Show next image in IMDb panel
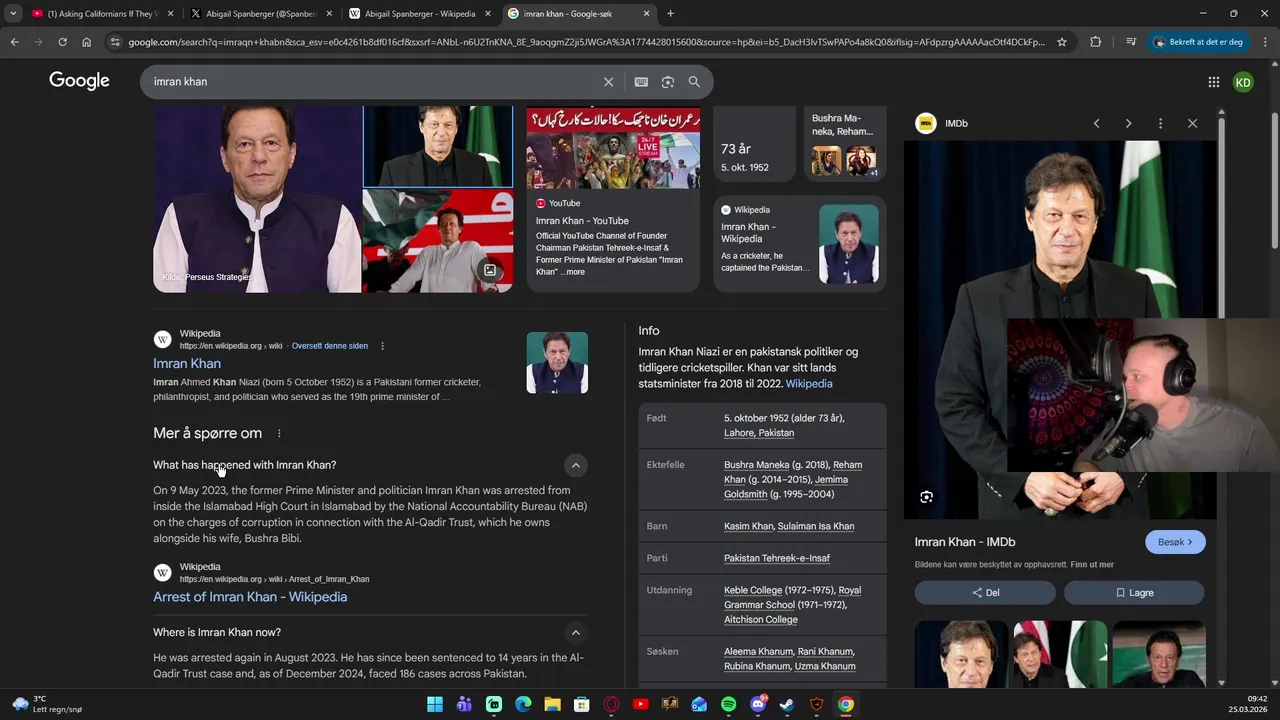 pyautogui.click(x=1128, y=123)
